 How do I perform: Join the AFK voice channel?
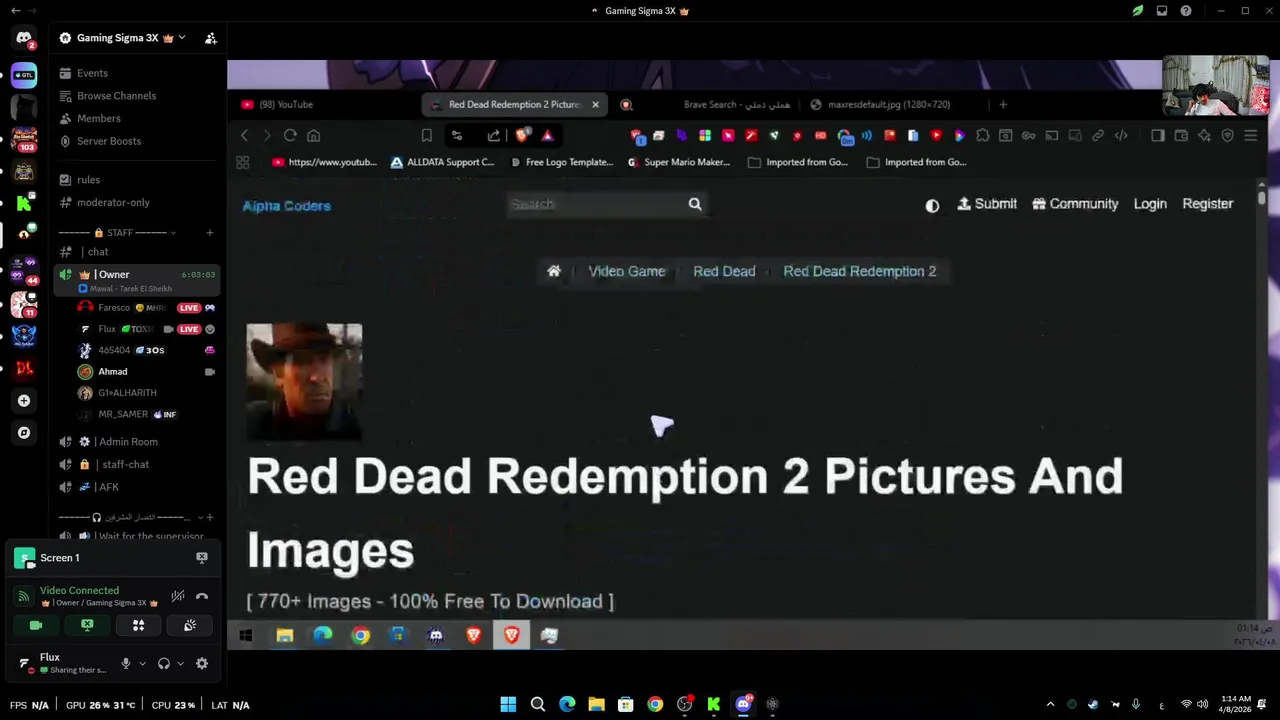point(137,487)
